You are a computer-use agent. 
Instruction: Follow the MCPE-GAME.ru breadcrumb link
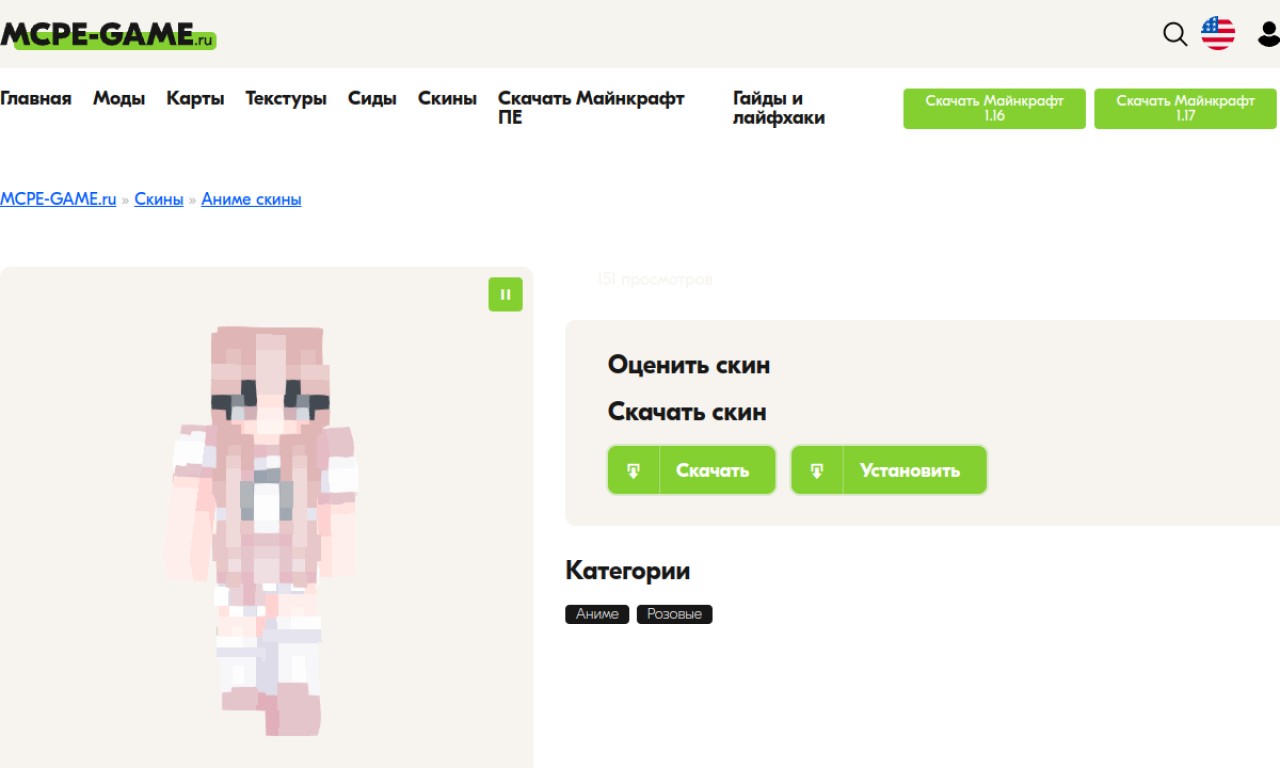point(58,199)
